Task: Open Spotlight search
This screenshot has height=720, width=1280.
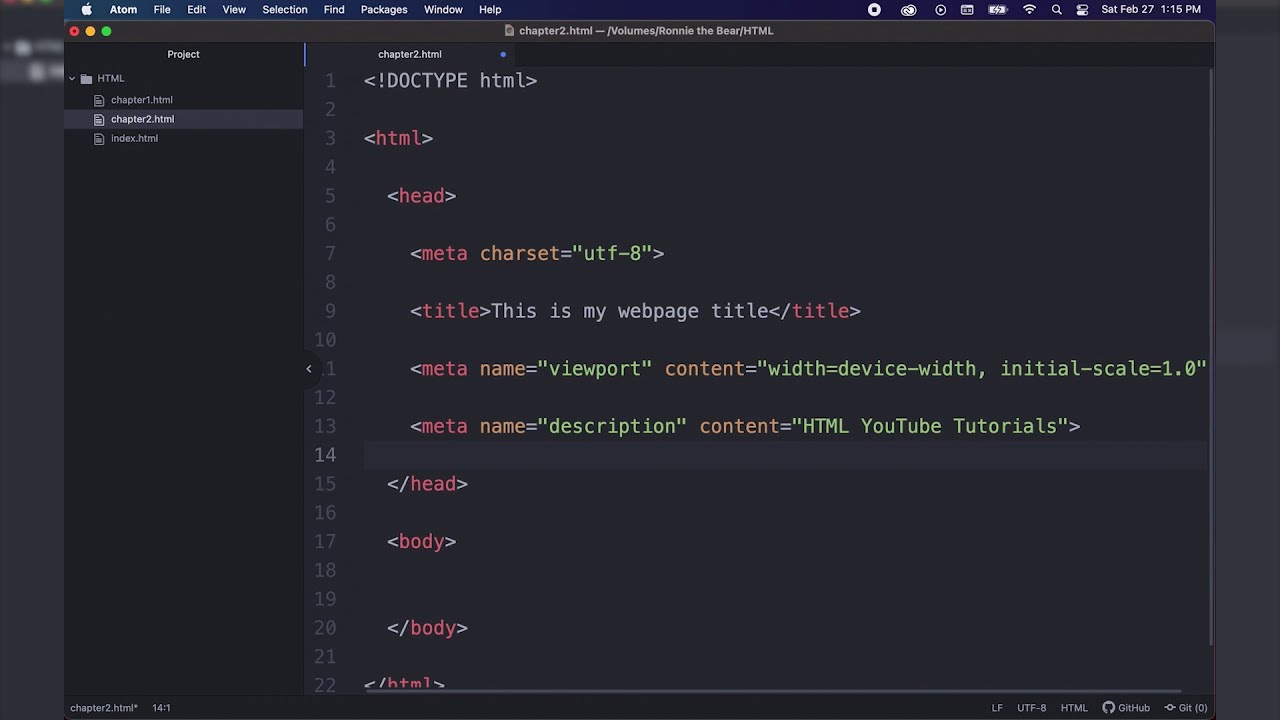Action: [x=1056, y=10]
